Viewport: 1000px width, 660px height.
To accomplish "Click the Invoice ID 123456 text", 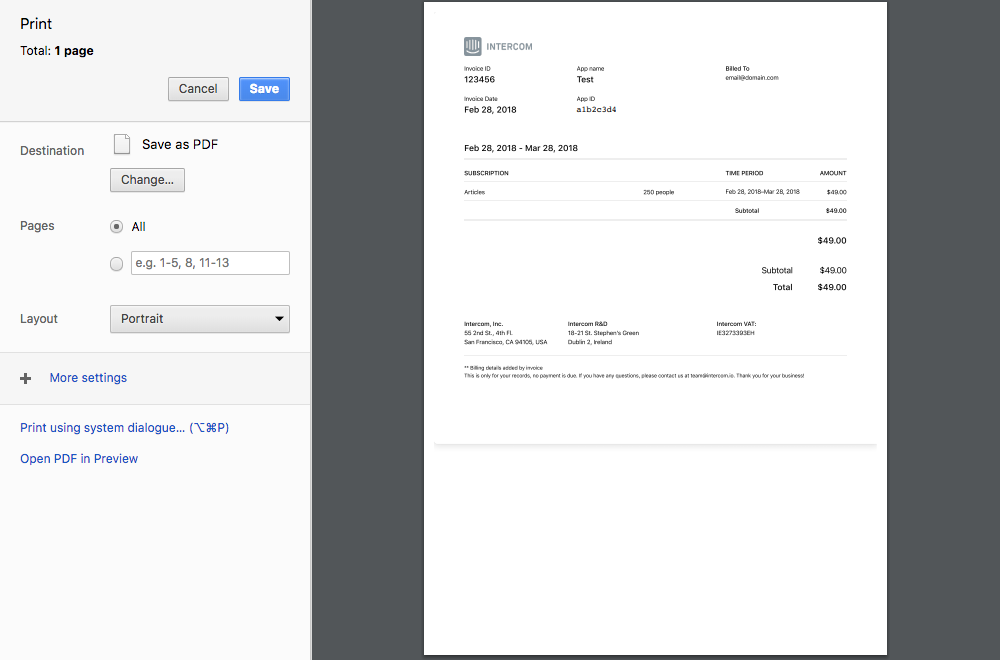I will (x=478, y=79).
